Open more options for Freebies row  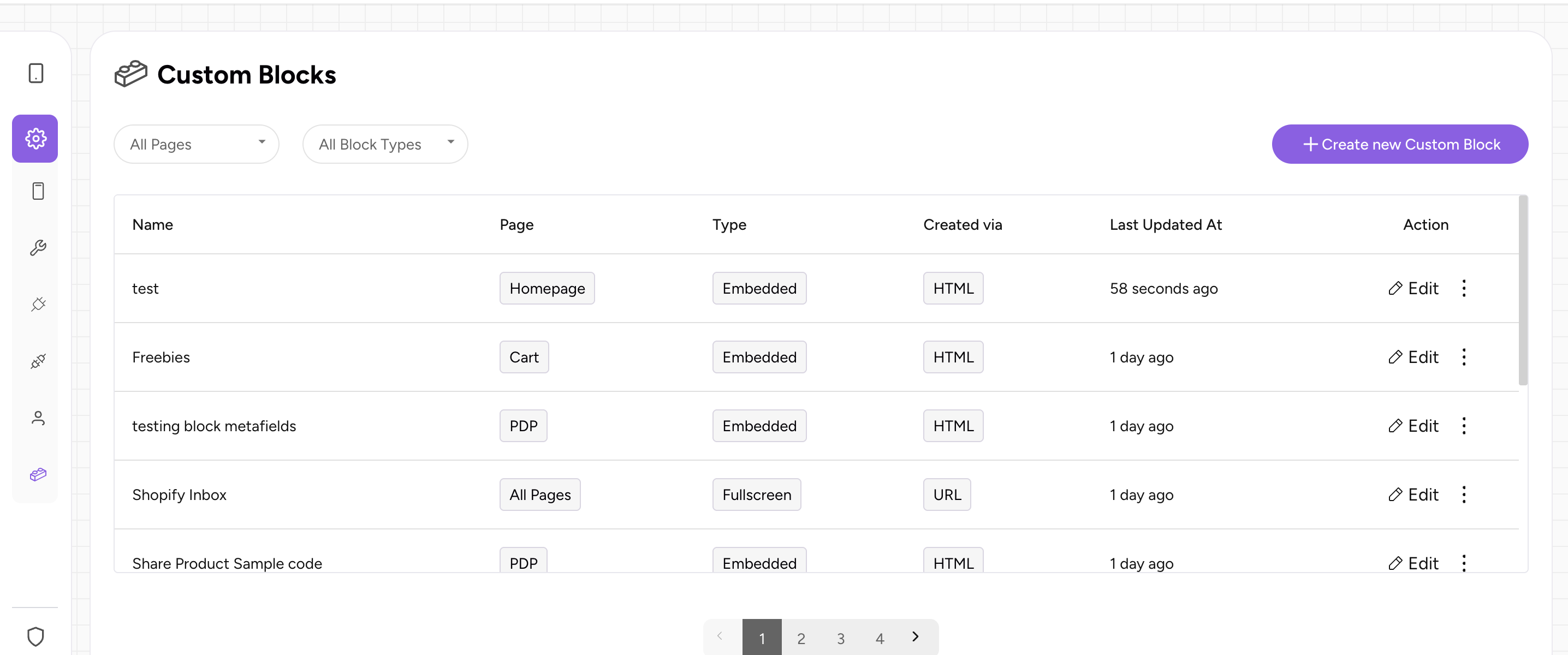pos(1464,357)
